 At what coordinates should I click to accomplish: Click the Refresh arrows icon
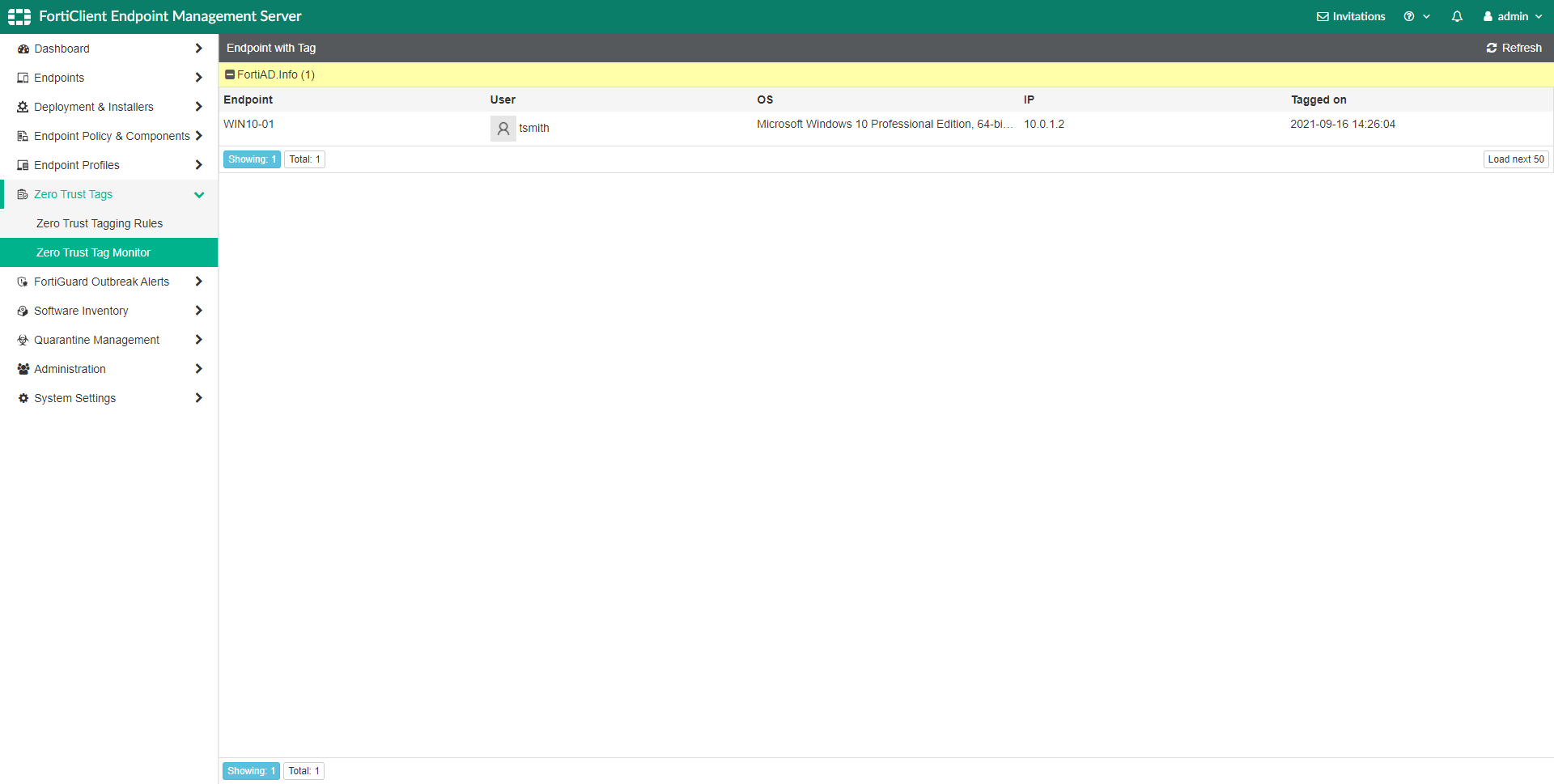(1492, 48)
